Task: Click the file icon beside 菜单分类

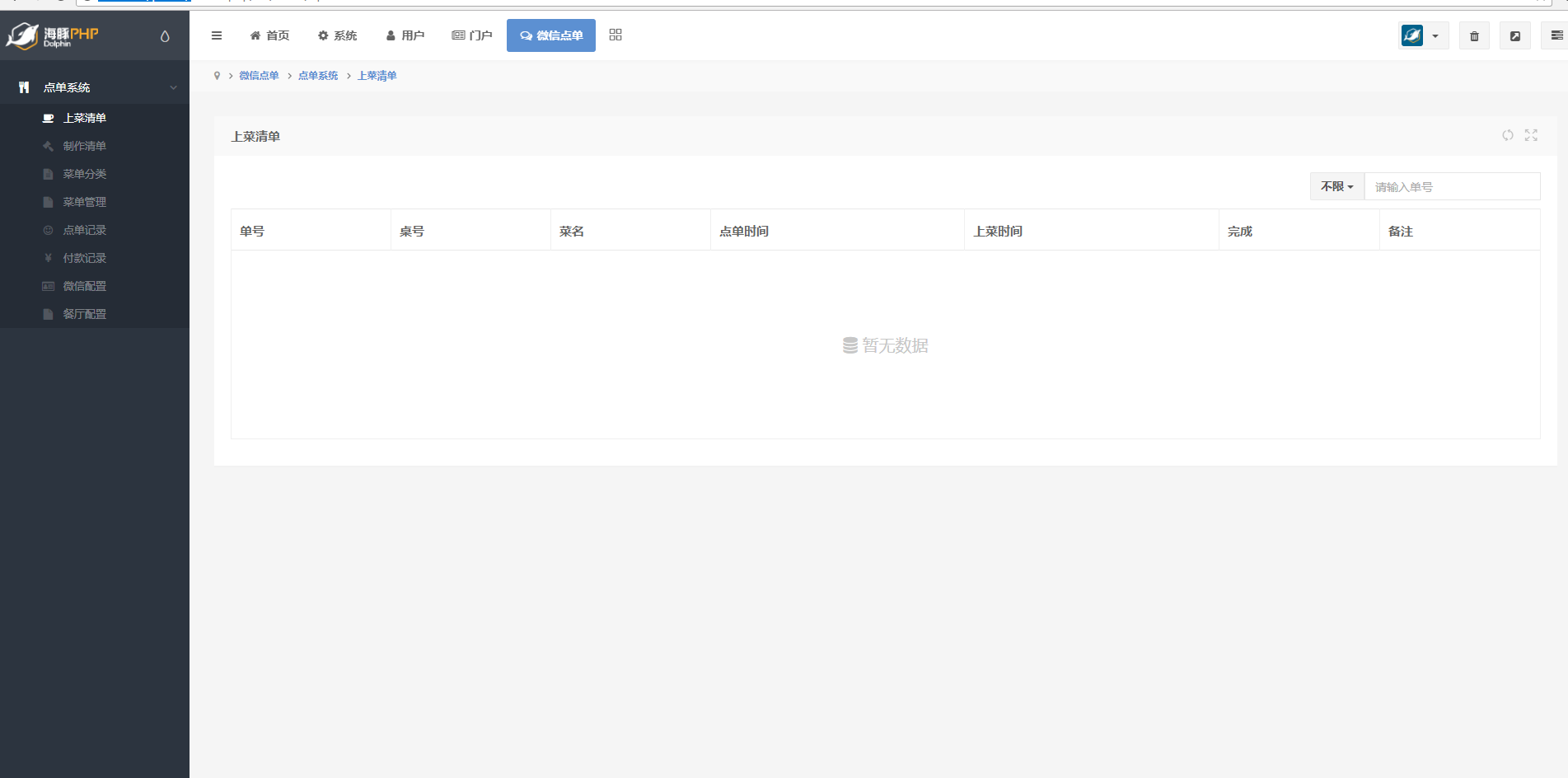Action: pos(49,174)
